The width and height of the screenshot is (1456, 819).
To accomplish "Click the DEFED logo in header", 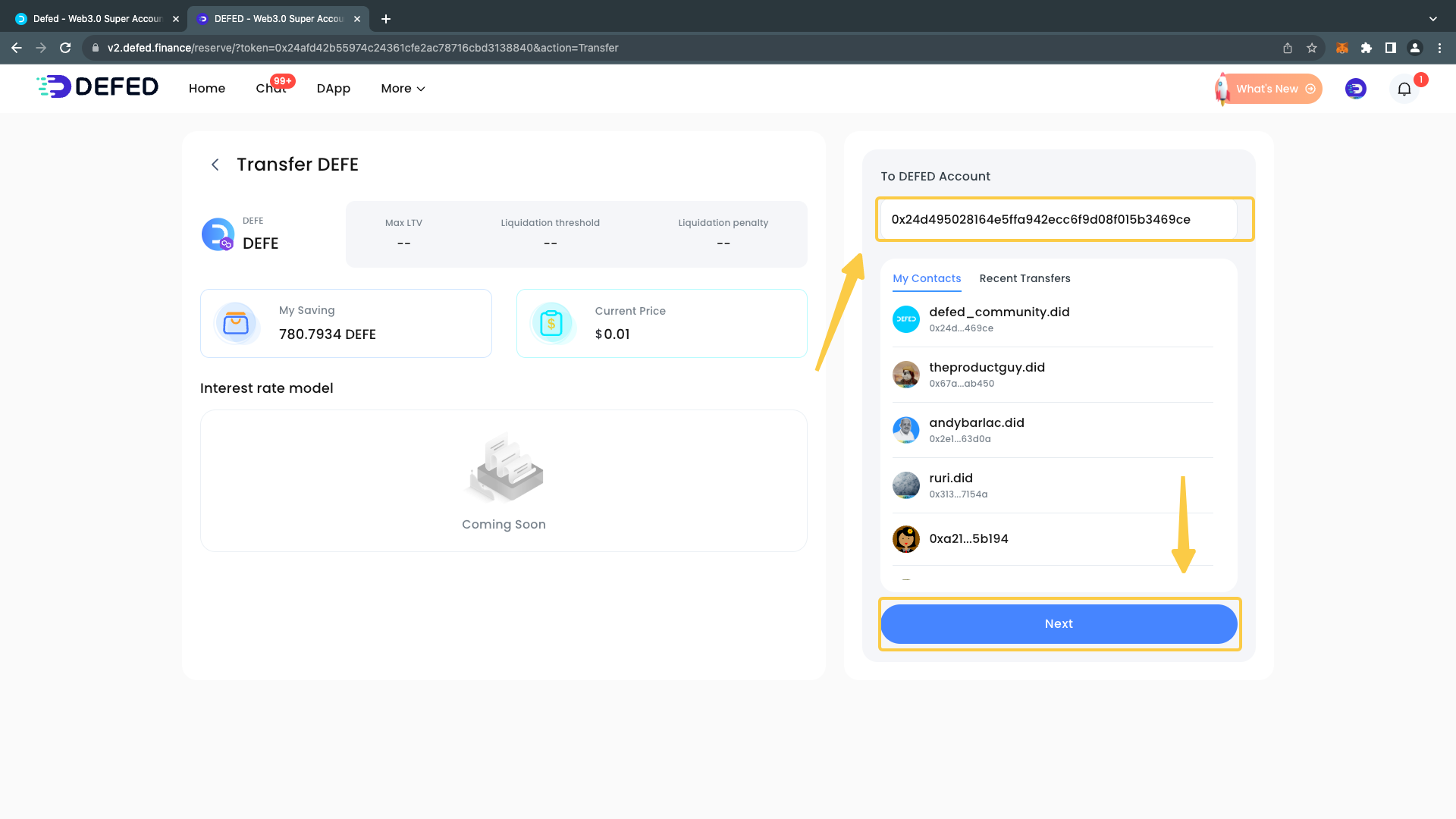I will click(x=98, y=87).
